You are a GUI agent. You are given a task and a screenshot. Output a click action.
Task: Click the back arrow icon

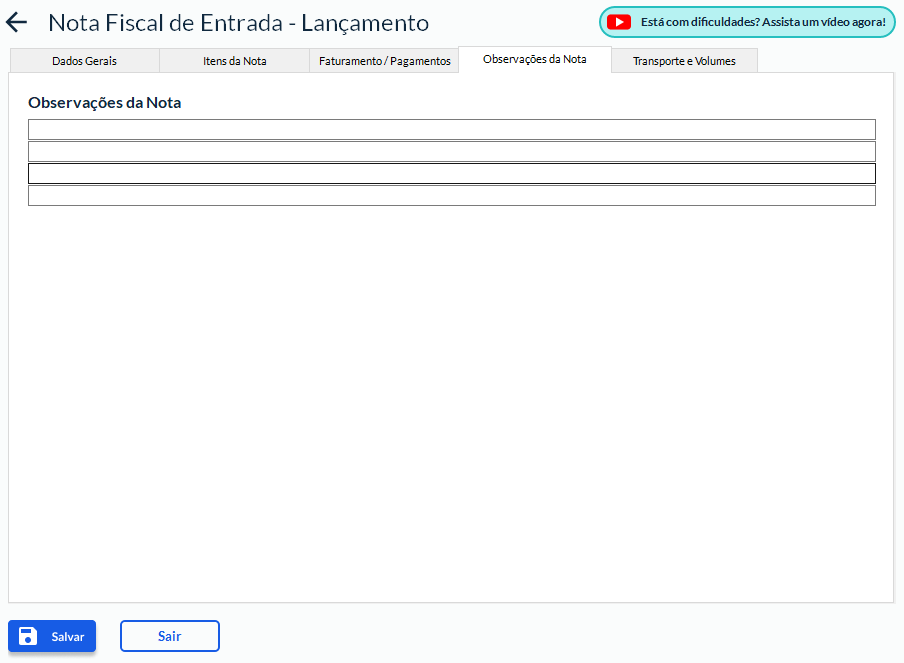click(x=17, y=23)
